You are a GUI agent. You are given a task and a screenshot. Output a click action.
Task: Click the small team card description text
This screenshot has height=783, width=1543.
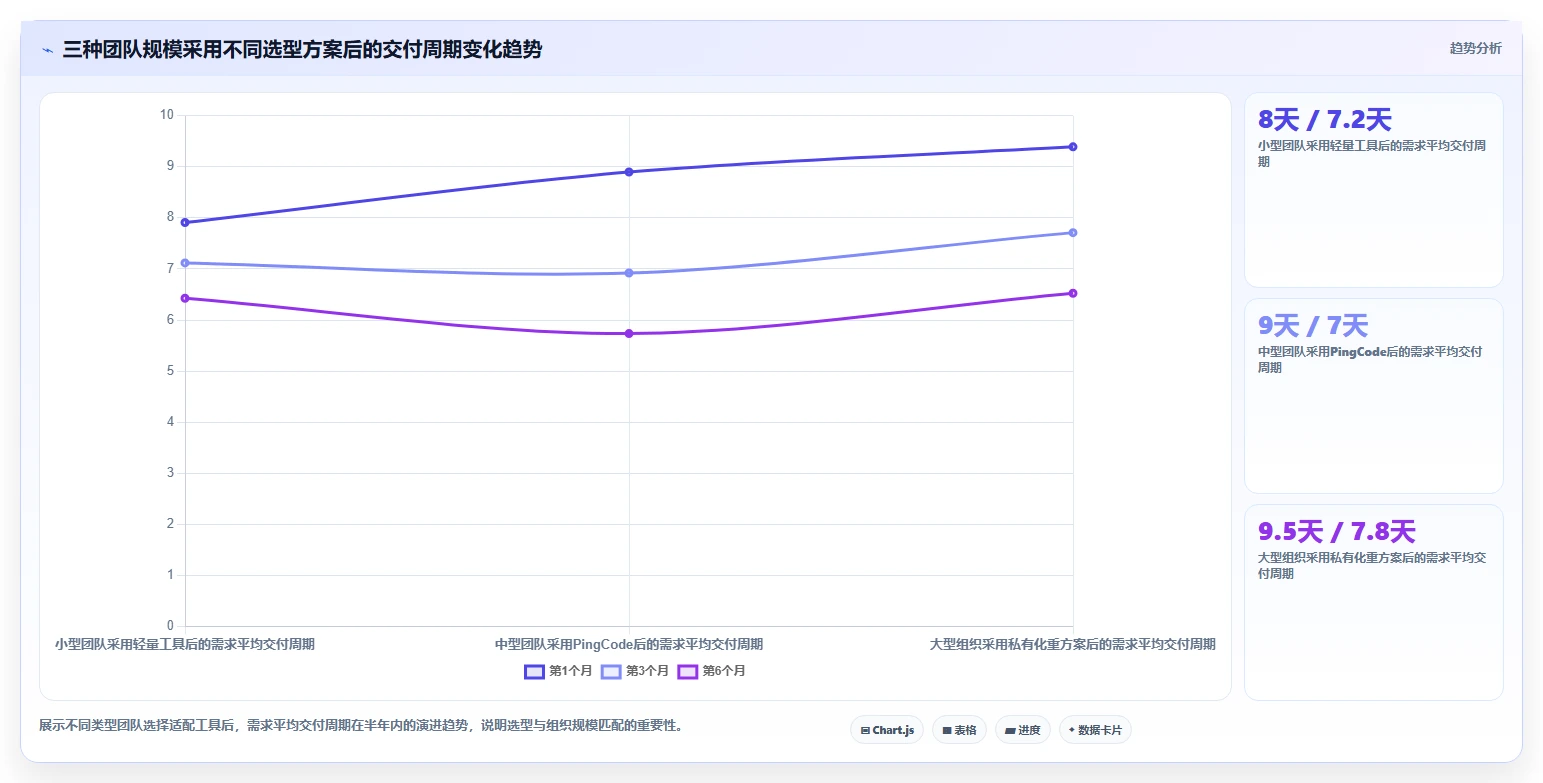tap(1372, 153)
